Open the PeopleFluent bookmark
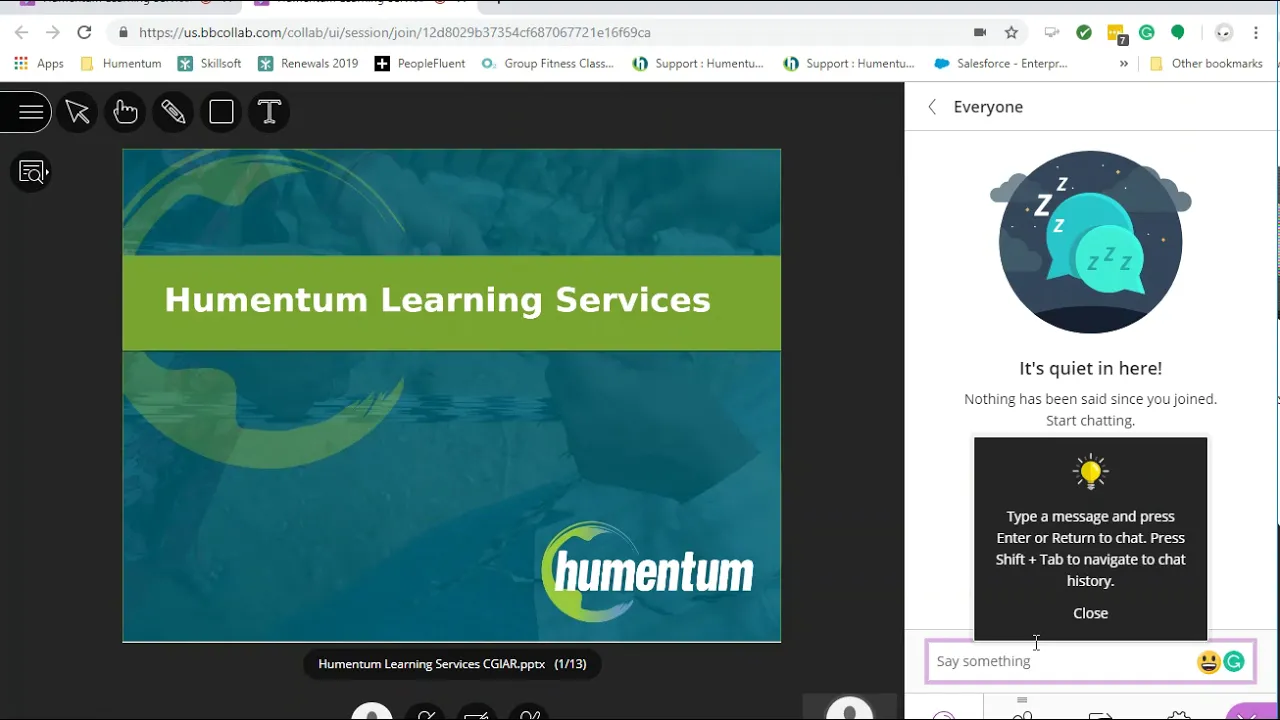 (420, 63)
